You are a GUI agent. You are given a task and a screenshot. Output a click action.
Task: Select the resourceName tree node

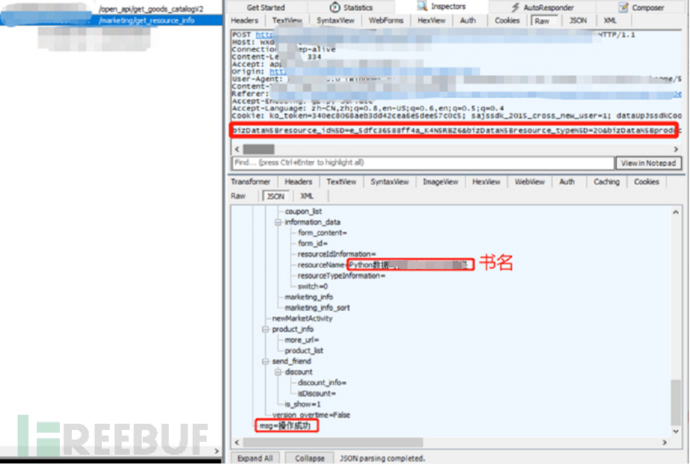click(382, 265)
